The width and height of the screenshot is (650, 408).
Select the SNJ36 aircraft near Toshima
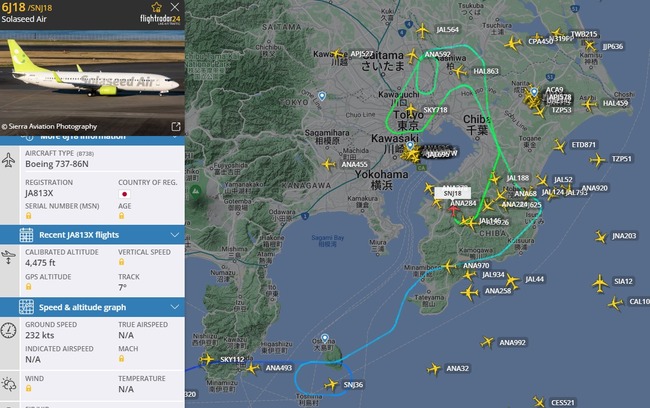click(332, 384)
